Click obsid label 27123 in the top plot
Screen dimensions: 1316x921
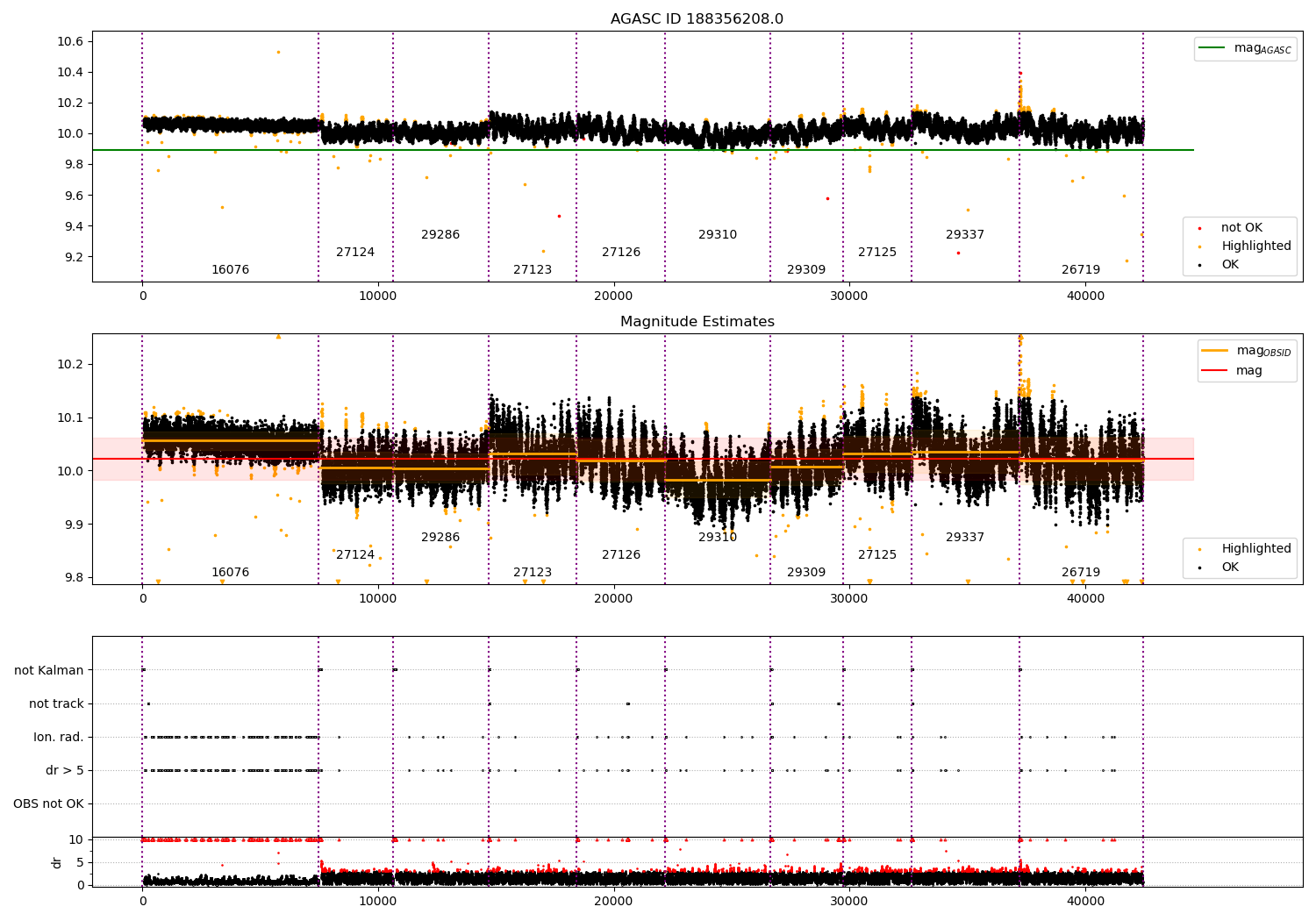pos(533,270)
